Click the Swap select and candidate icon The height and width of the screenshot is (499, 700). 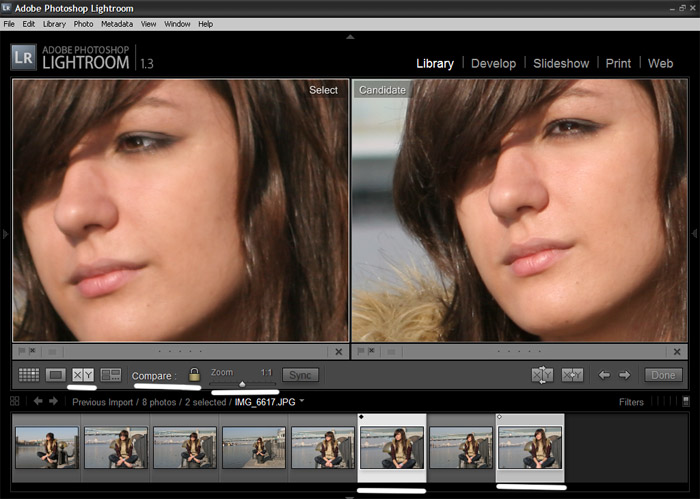[542, 375]
